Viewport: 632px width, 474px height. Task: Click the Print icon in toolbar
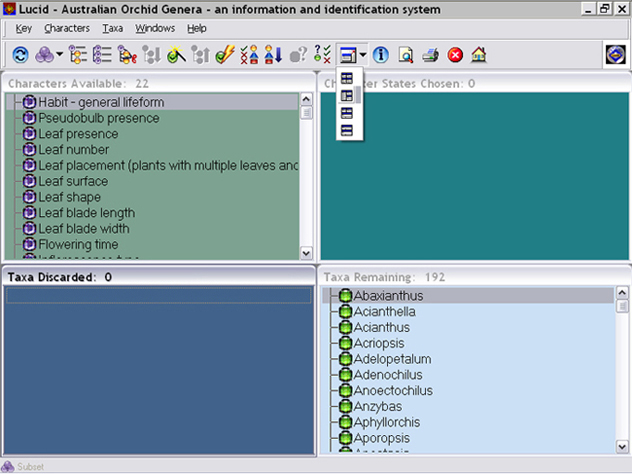point(430,55)
